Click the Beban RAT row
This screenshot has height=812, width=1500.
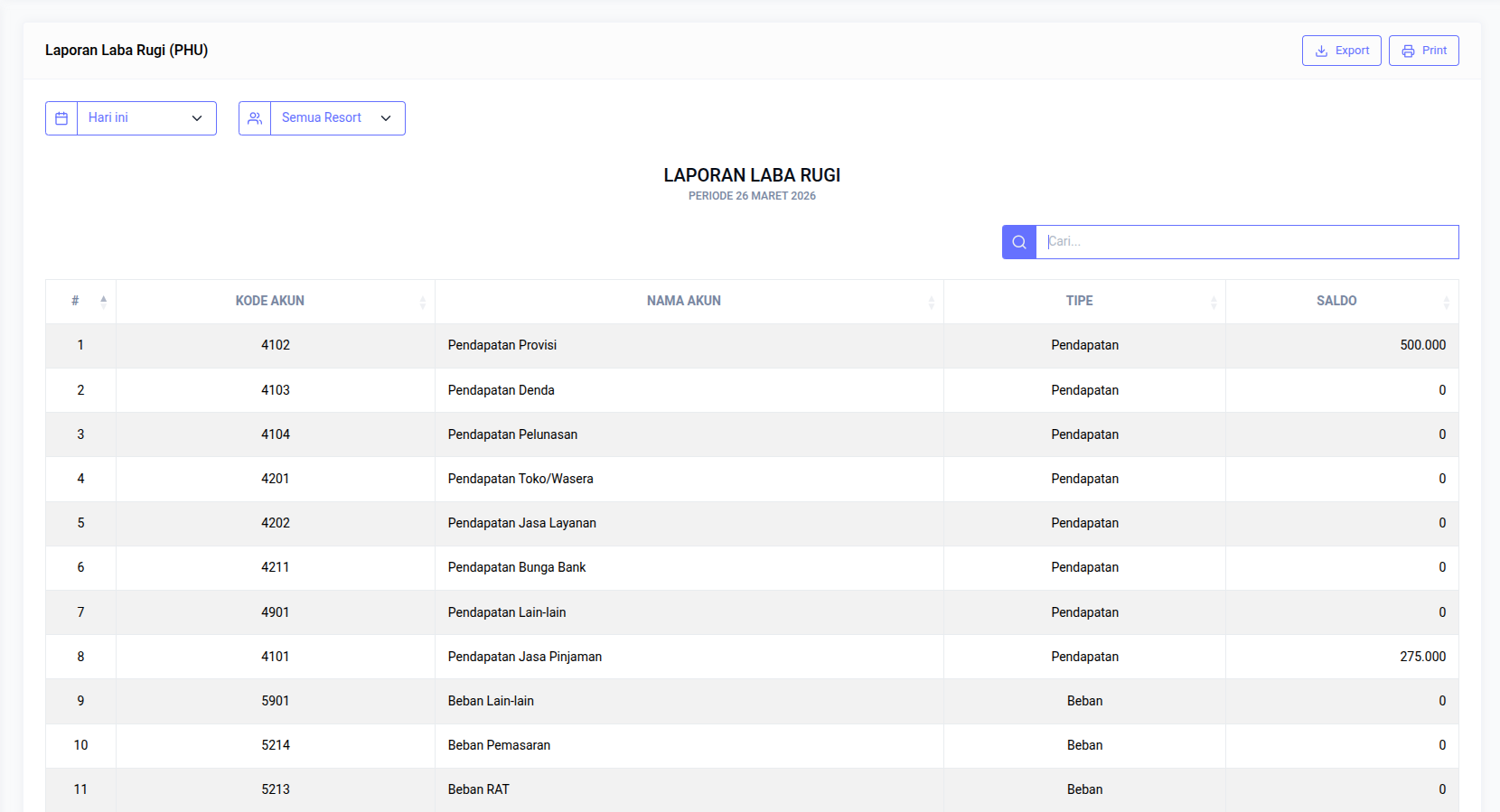(478, 789)
